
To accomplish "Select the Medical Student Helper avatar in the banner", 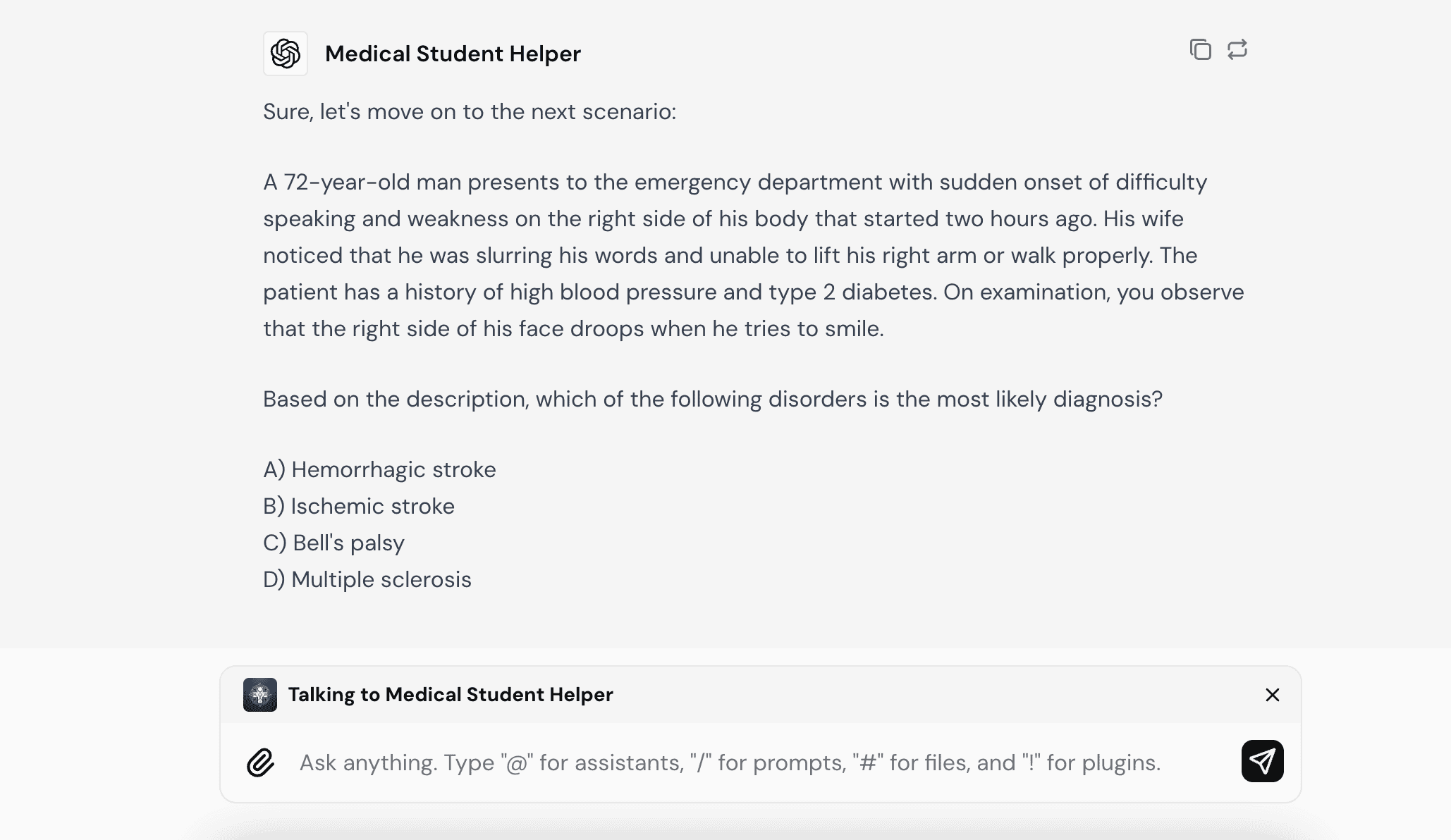I will pyautogui.click(x=259, y=694).
